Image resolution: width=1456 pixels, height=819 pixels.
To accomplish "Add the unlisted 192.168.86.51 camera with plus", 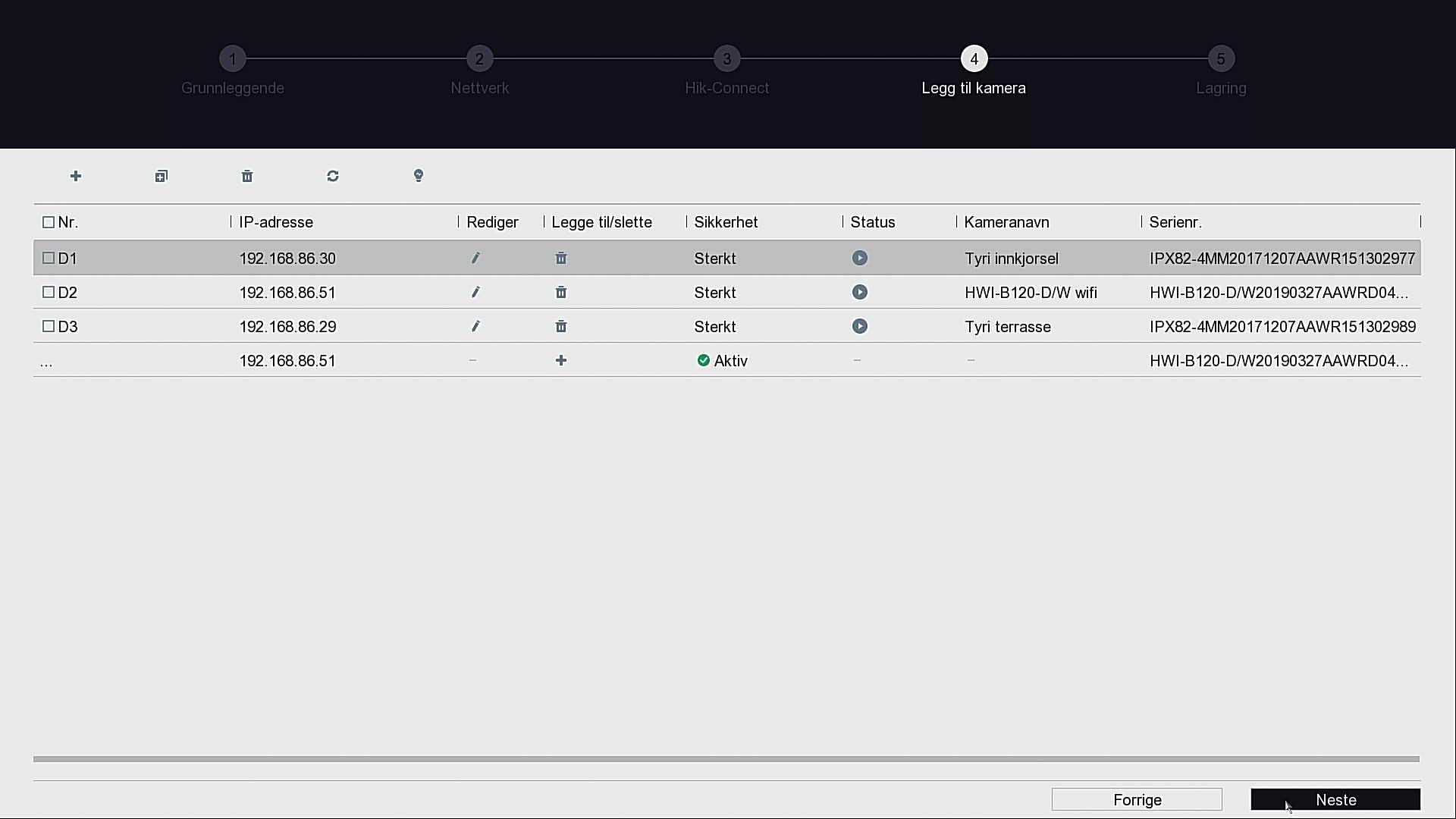I will tap(561, 361).
